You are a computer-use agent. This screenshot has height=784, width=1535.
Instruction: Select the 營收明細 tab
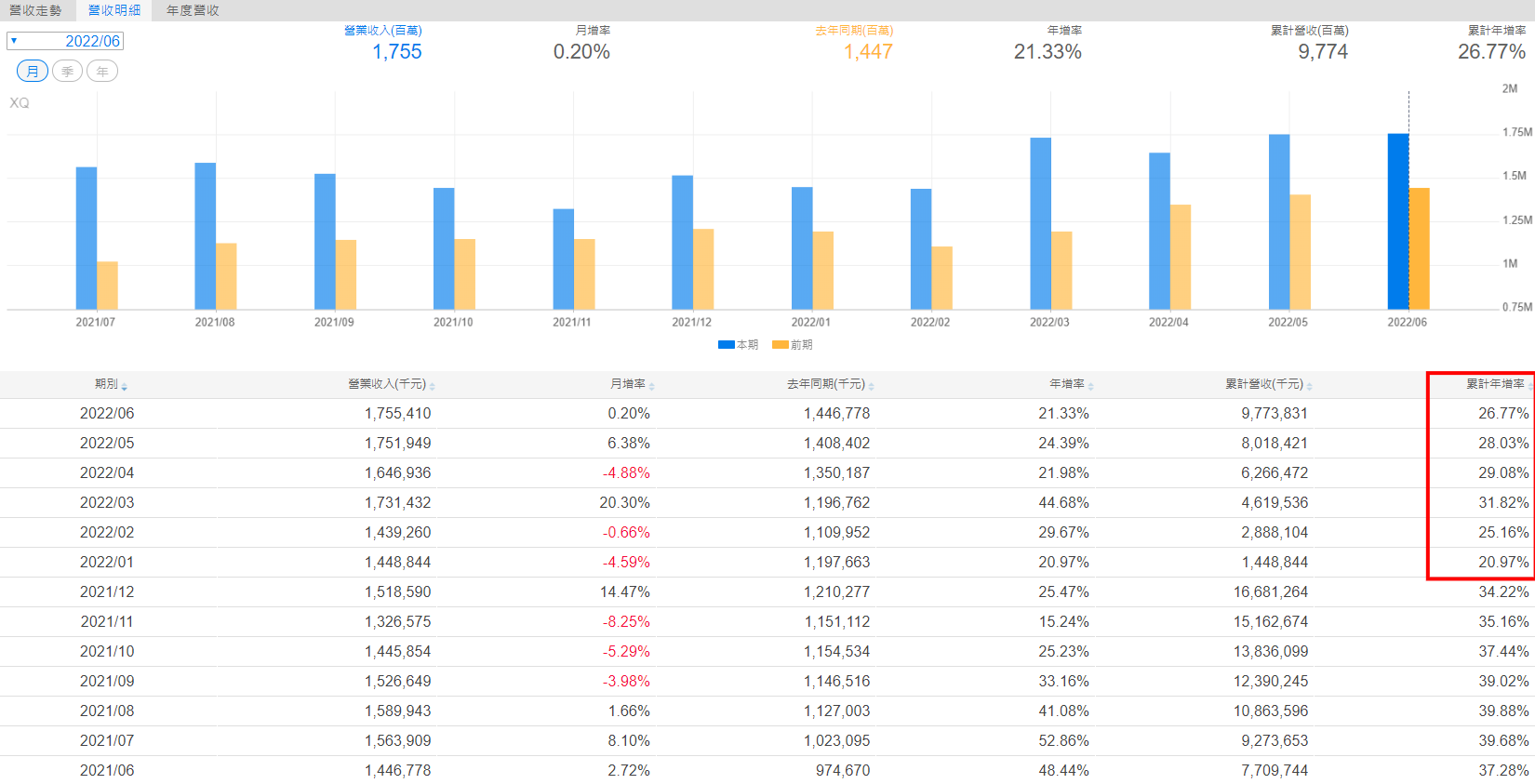coord(114,10)
